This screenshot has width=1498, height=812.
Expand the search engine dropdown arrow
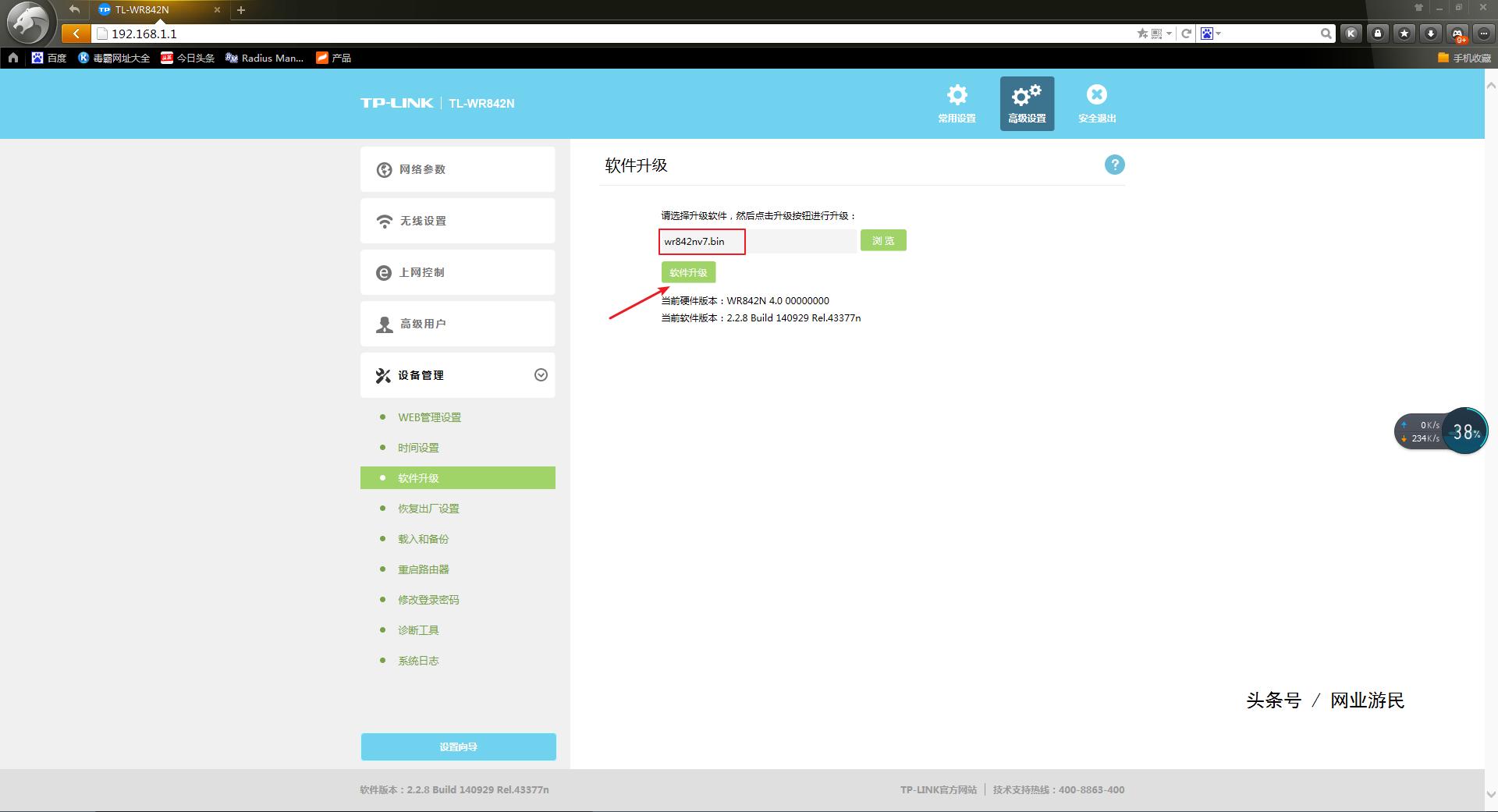pos(1219,34)
